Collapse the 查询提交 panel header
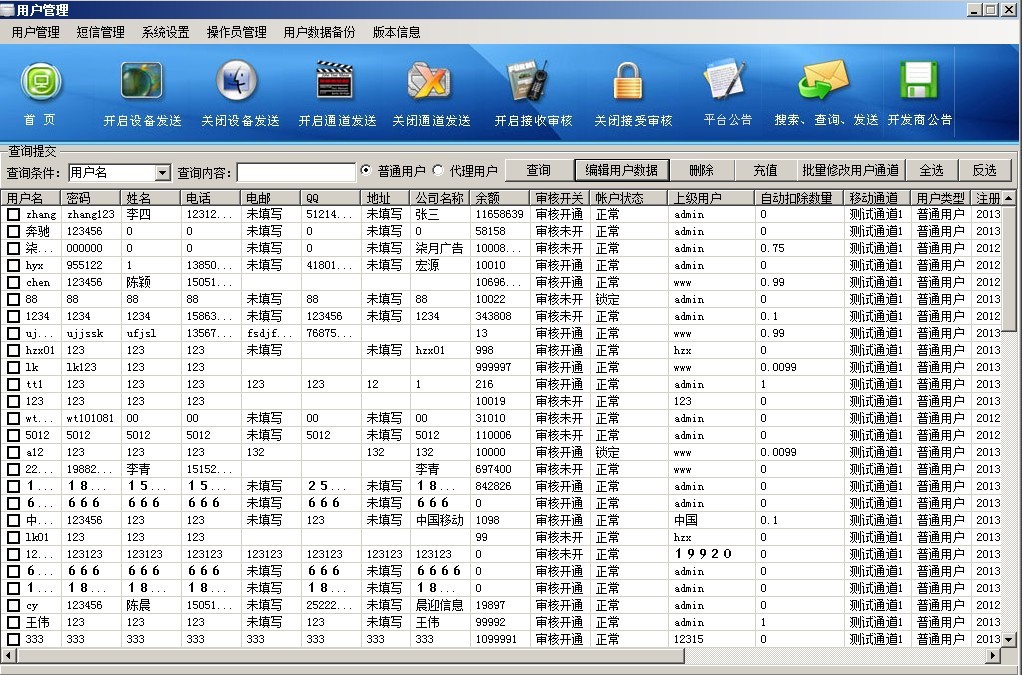Screen dimensions: 1022x675 click(x=30, y=152)
